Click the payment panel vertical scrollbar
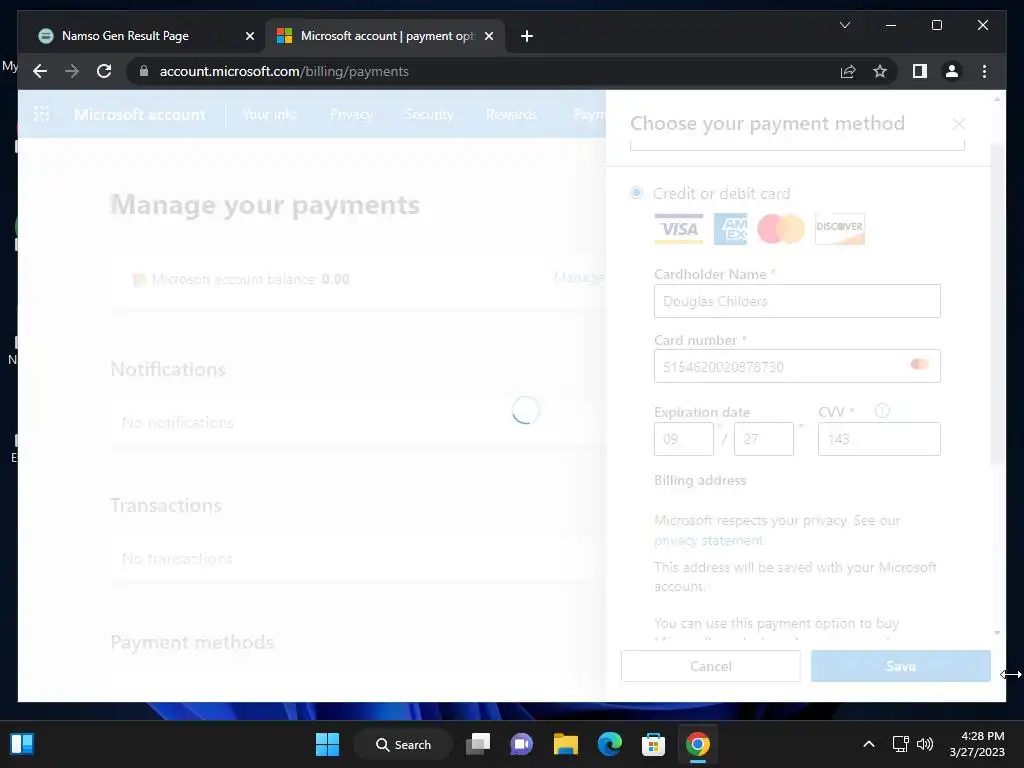 point(997,304)
